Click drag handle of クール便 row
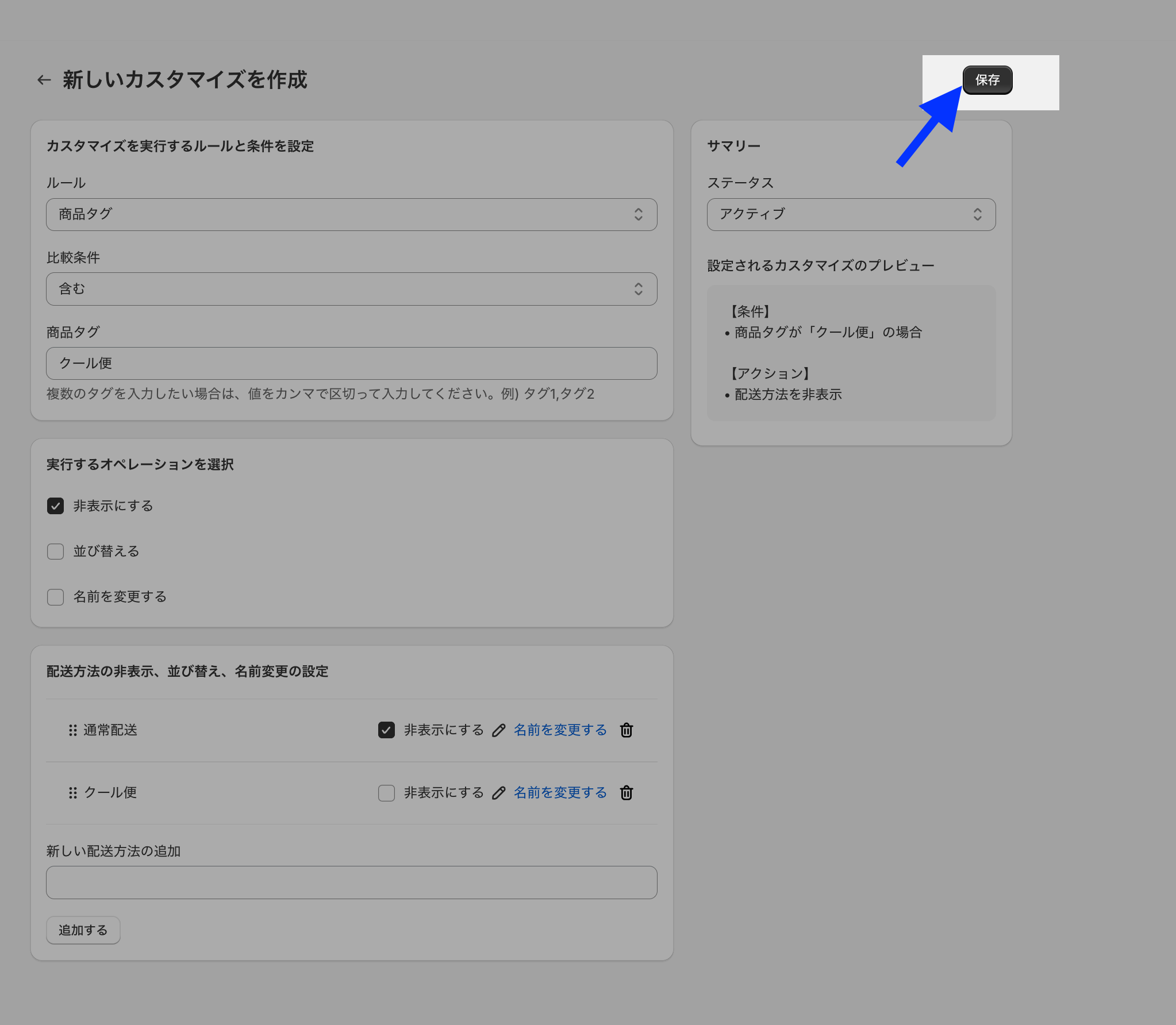This screenshot has width=1176, height=1025. point(72,792)
